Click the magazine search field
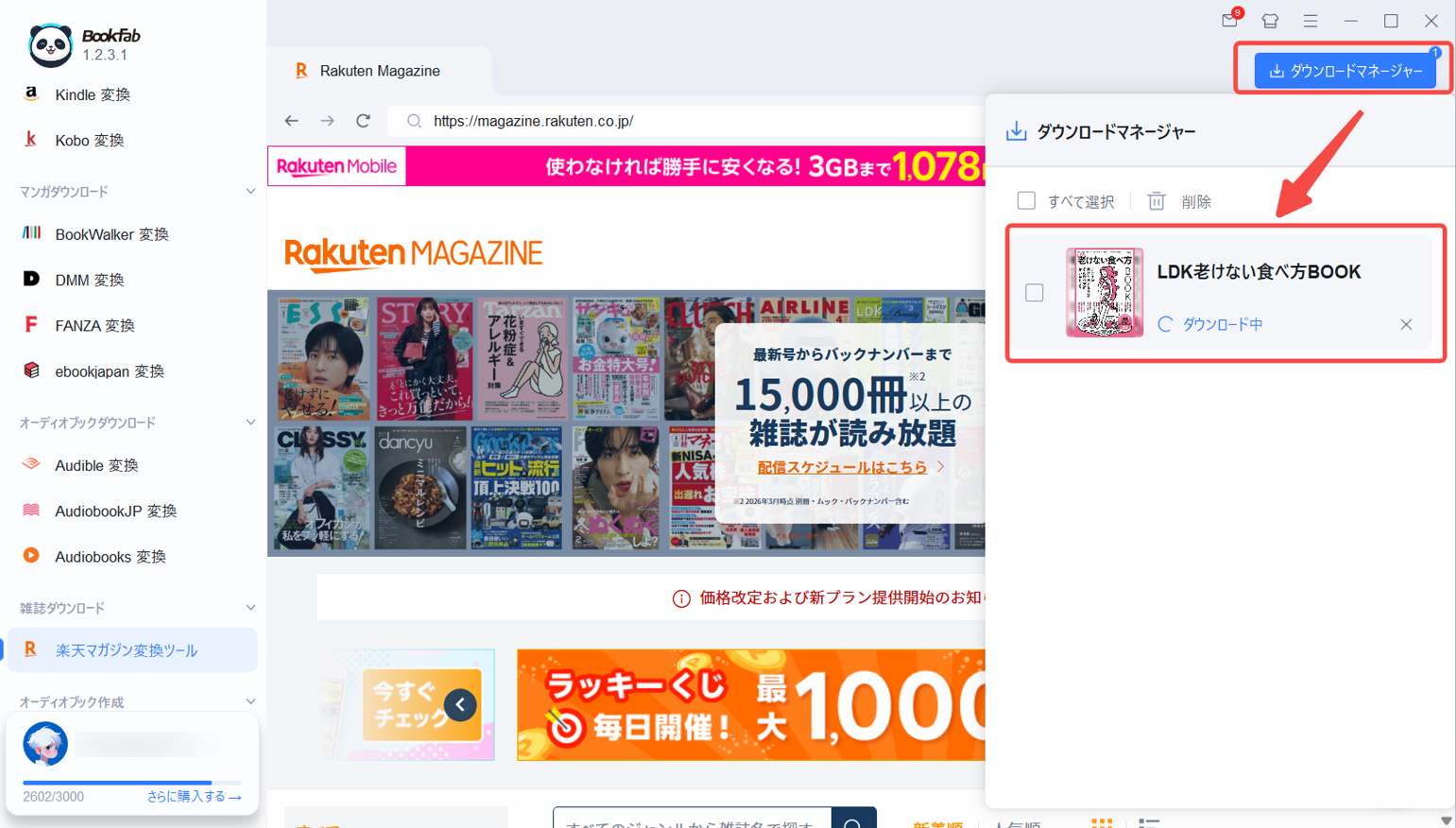The image size is (1456, 828). 693,819
